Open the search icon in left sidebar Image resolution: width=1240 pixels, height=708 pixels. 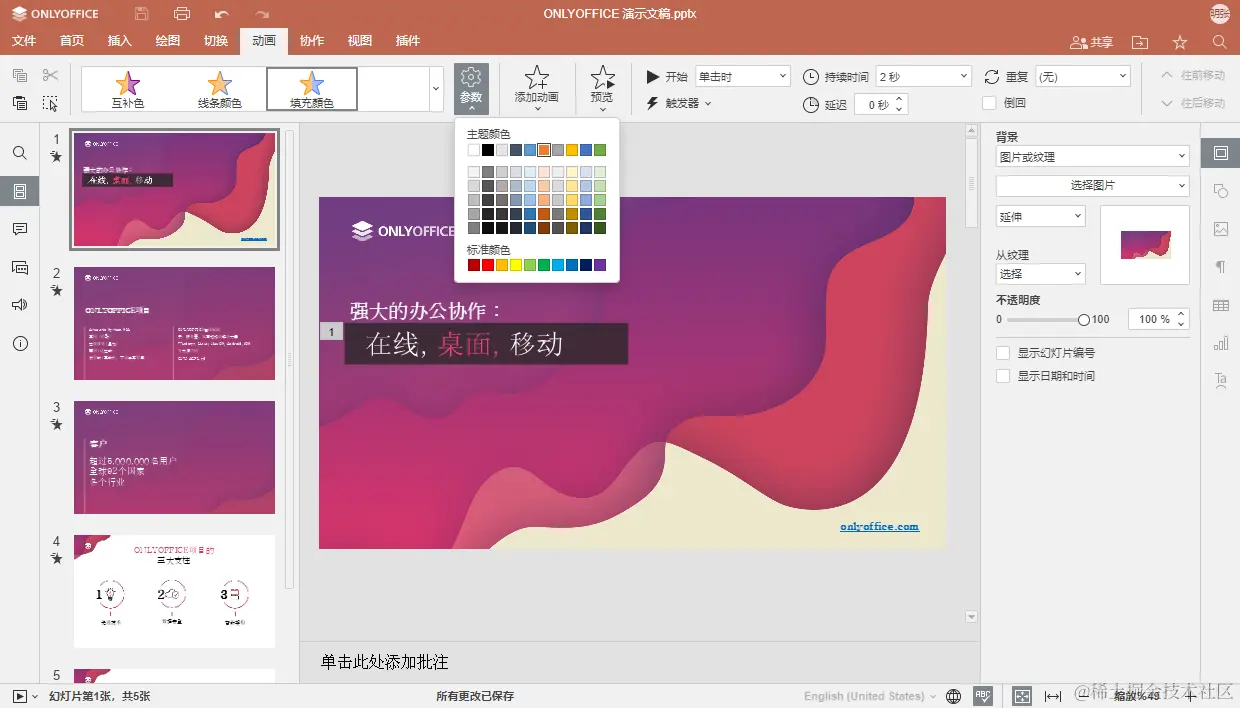pyautogui.click(x=20, y=153)
